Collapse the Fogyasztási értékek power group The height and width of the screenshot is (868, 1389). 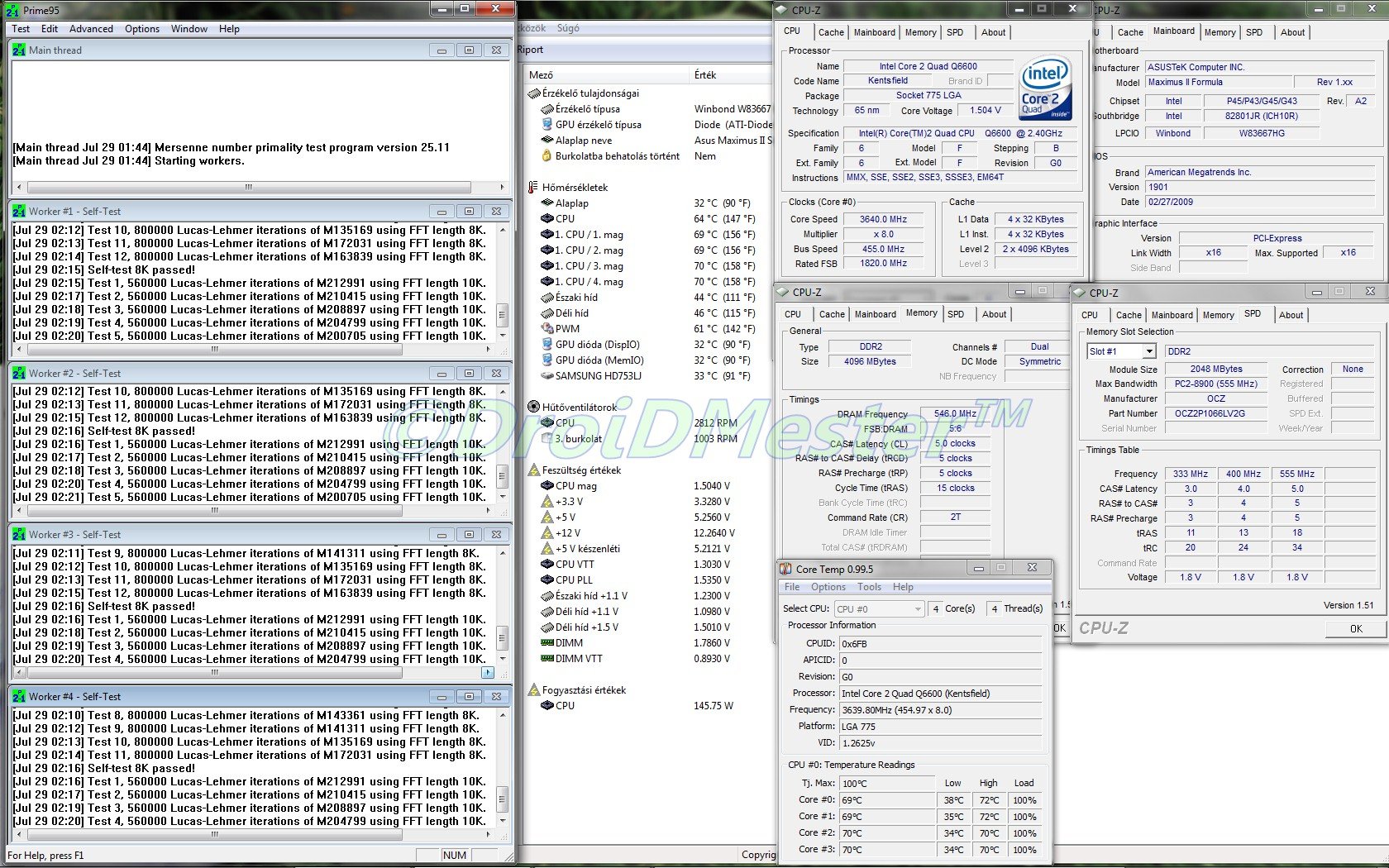click(533, 690)
